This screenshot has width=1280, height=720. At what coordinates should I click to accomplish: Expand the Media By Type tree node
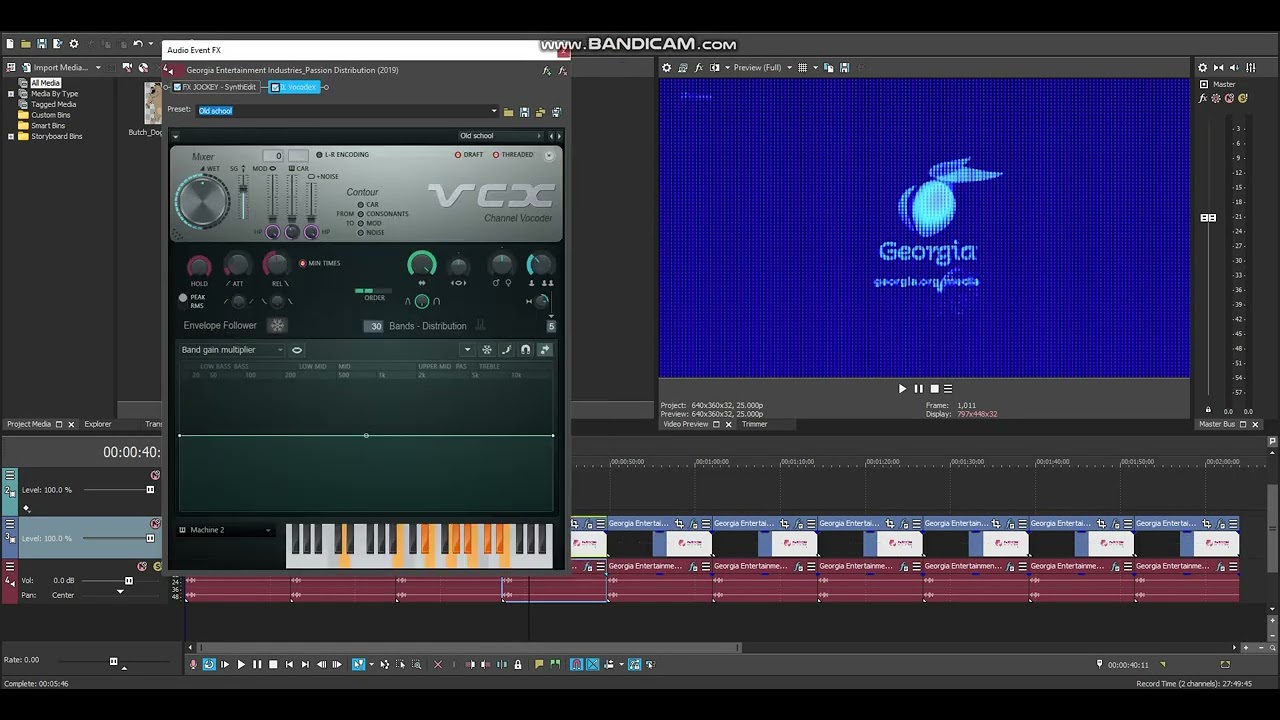point(11,94)
